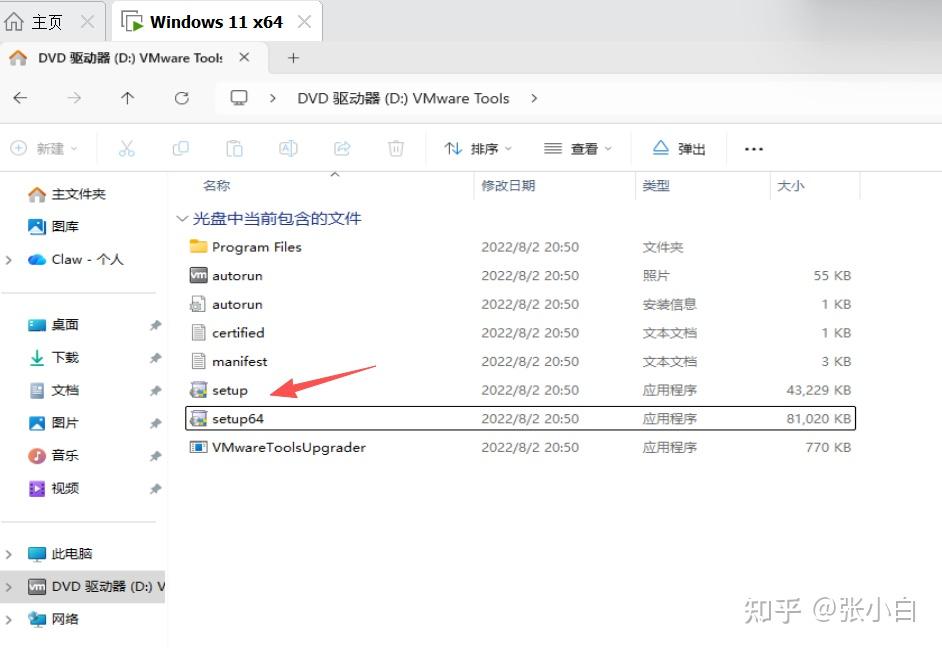
Task: Sort by the 名称 column header
Action: (217, 186)
